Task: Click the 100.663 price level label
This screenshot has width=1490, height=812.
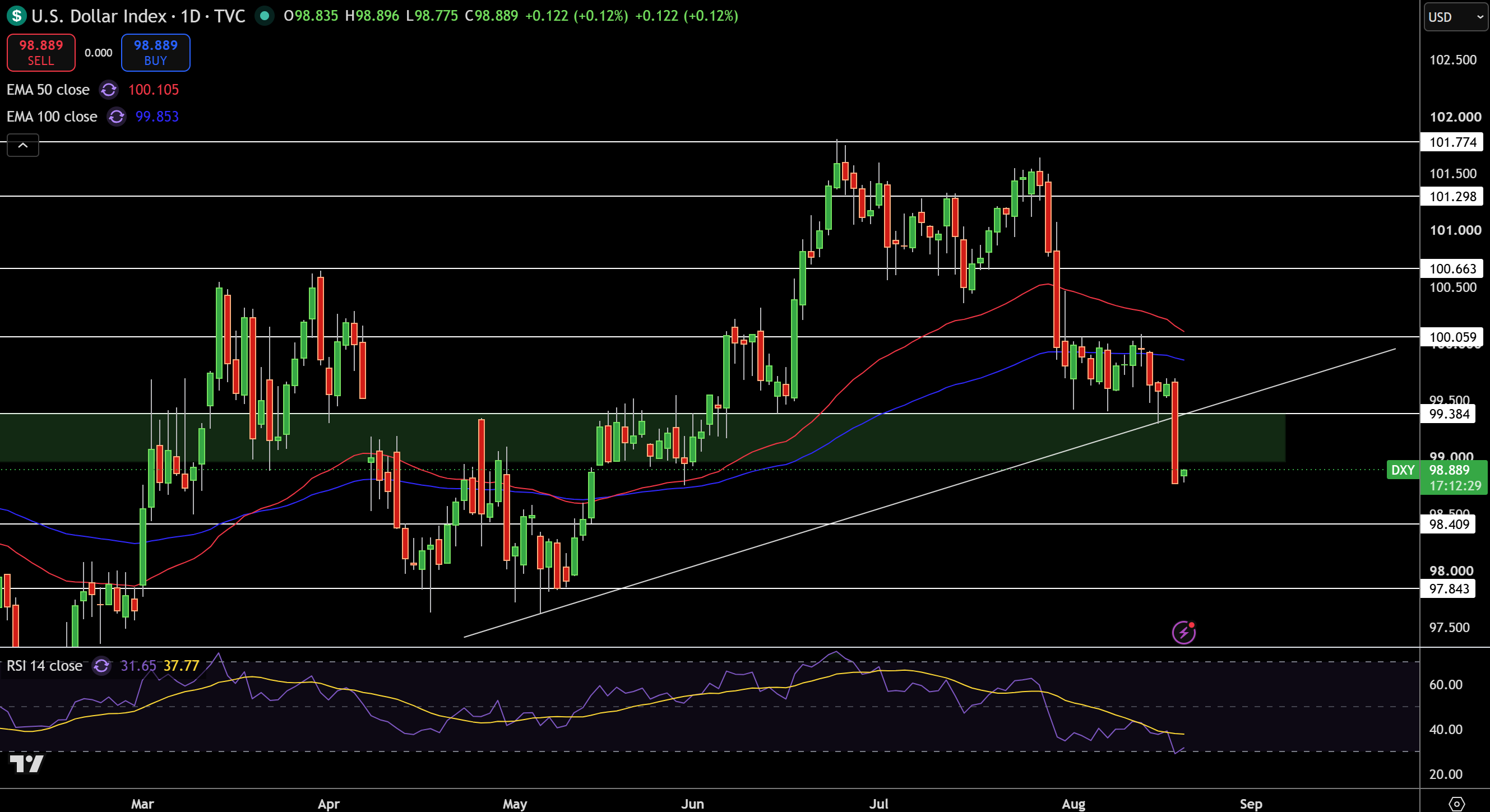Action: [x=1452, y=269]
